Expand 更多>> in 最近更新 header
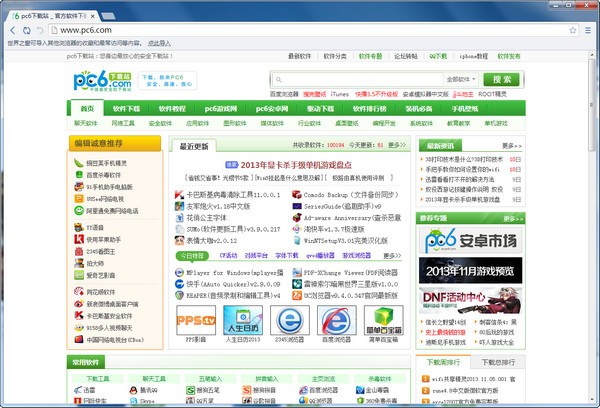 pos(397,145)
